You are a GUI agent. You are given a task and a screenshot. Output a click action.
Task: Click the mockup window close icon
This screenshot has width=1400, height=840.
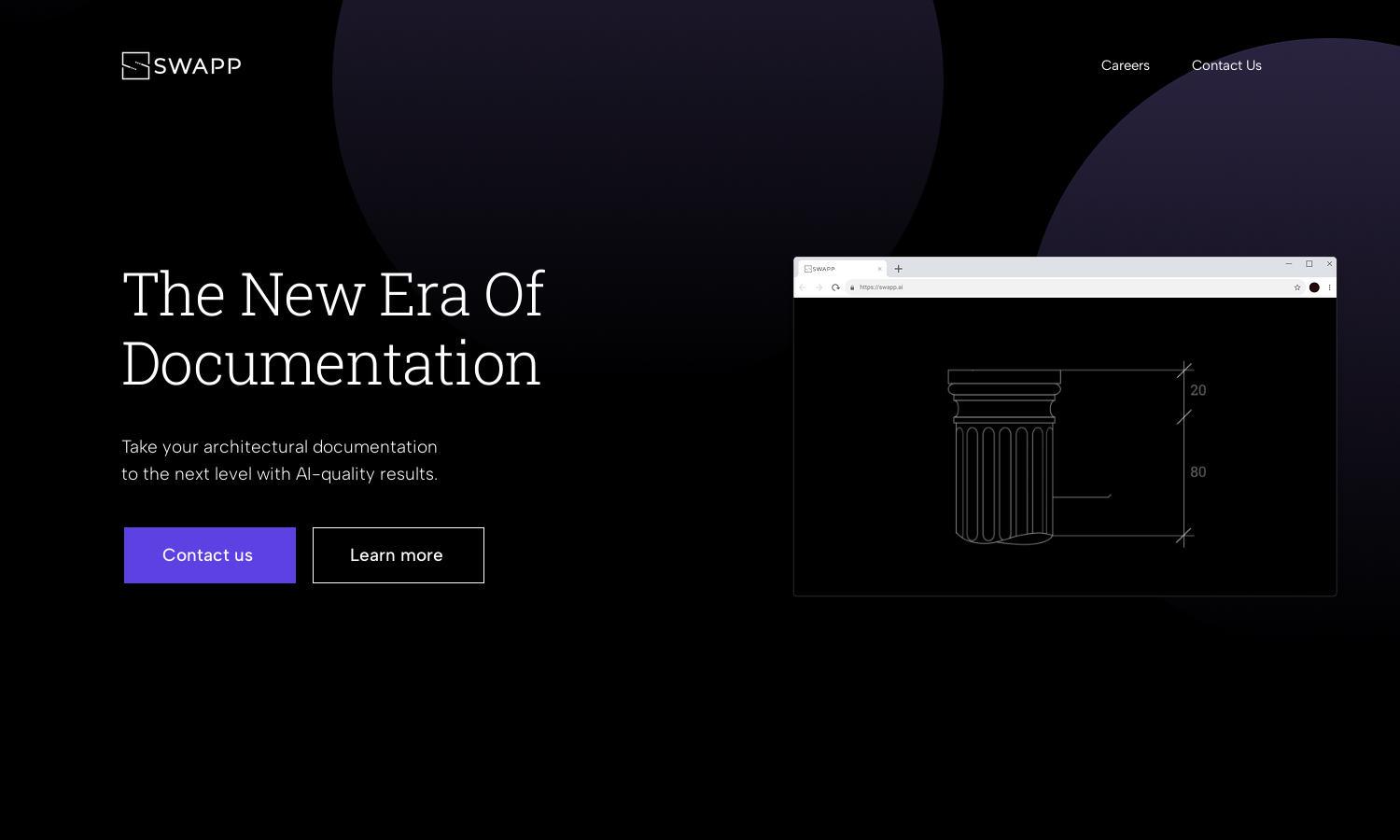(x=1330, y=264)
